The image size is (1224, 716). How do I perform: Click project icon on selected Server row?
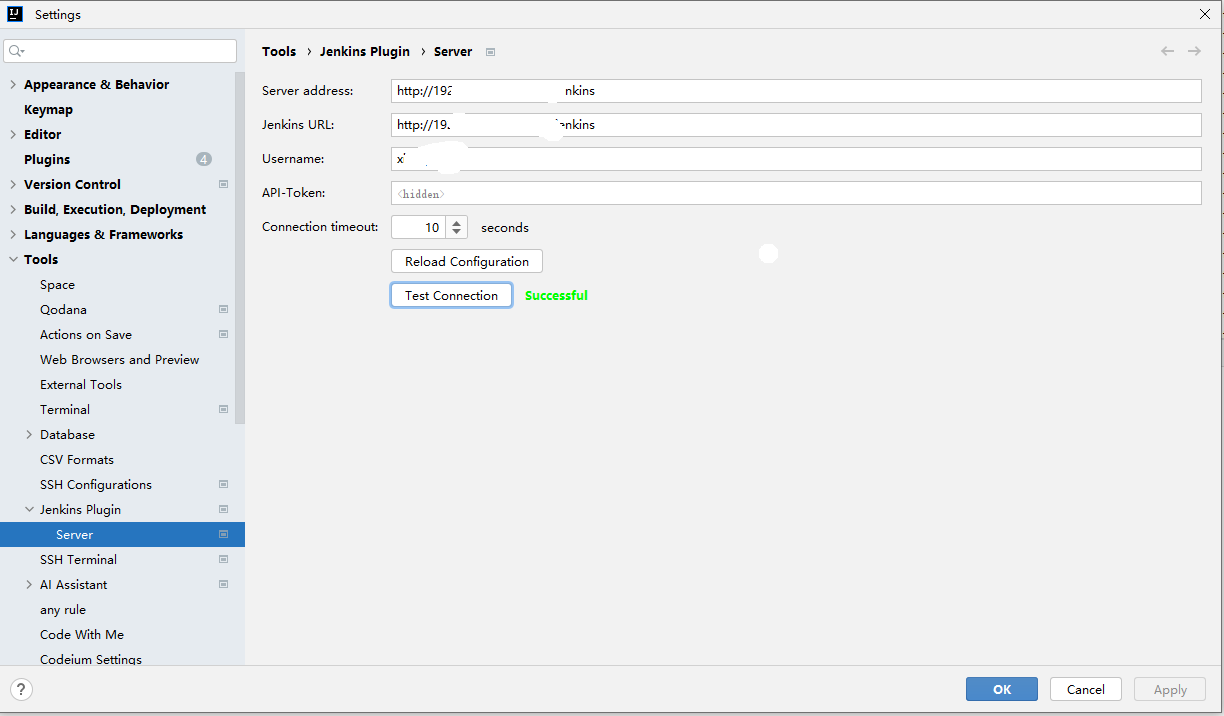[223, 534]
